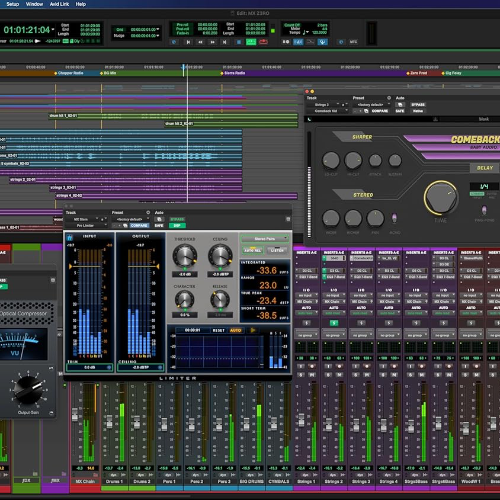500x500 pixels.
Task: Toggle green BYPASS in Pro Limiter header
Action: click(177, 219)
